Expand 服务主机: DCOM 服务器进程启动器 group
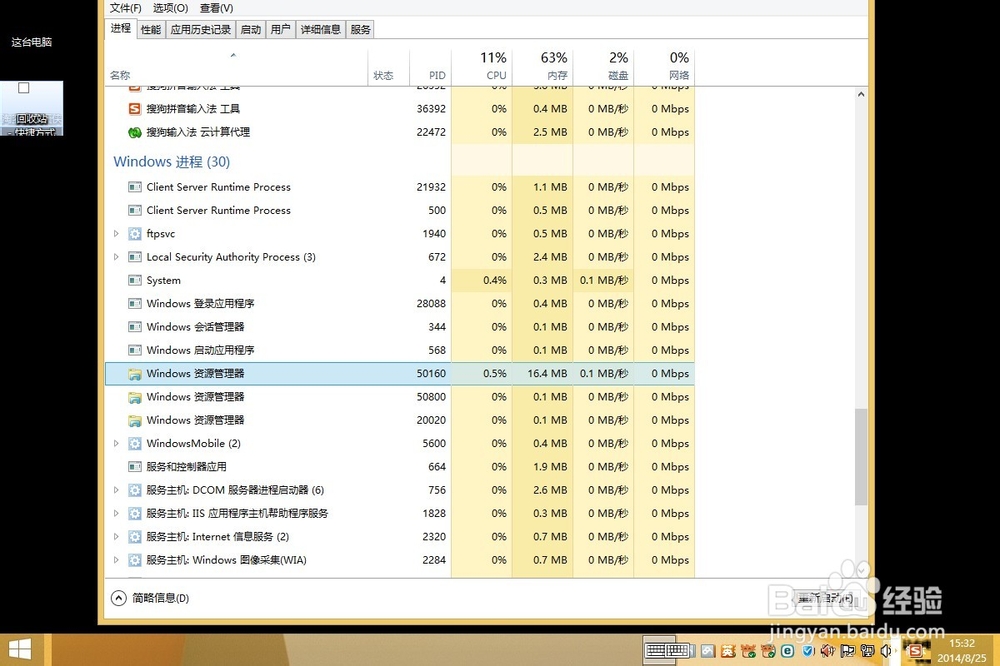Image resolution: width=1000 pixels, height=666 pixels. pyautogui.click(x=116, y=491)
